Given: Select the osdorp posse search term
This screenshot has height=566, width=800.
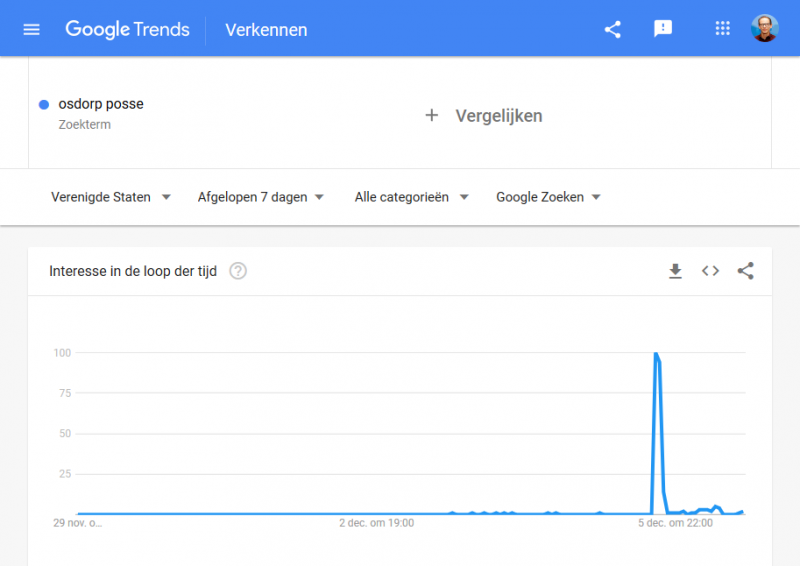Looking at the screenshot, I should tap(101, 104).
